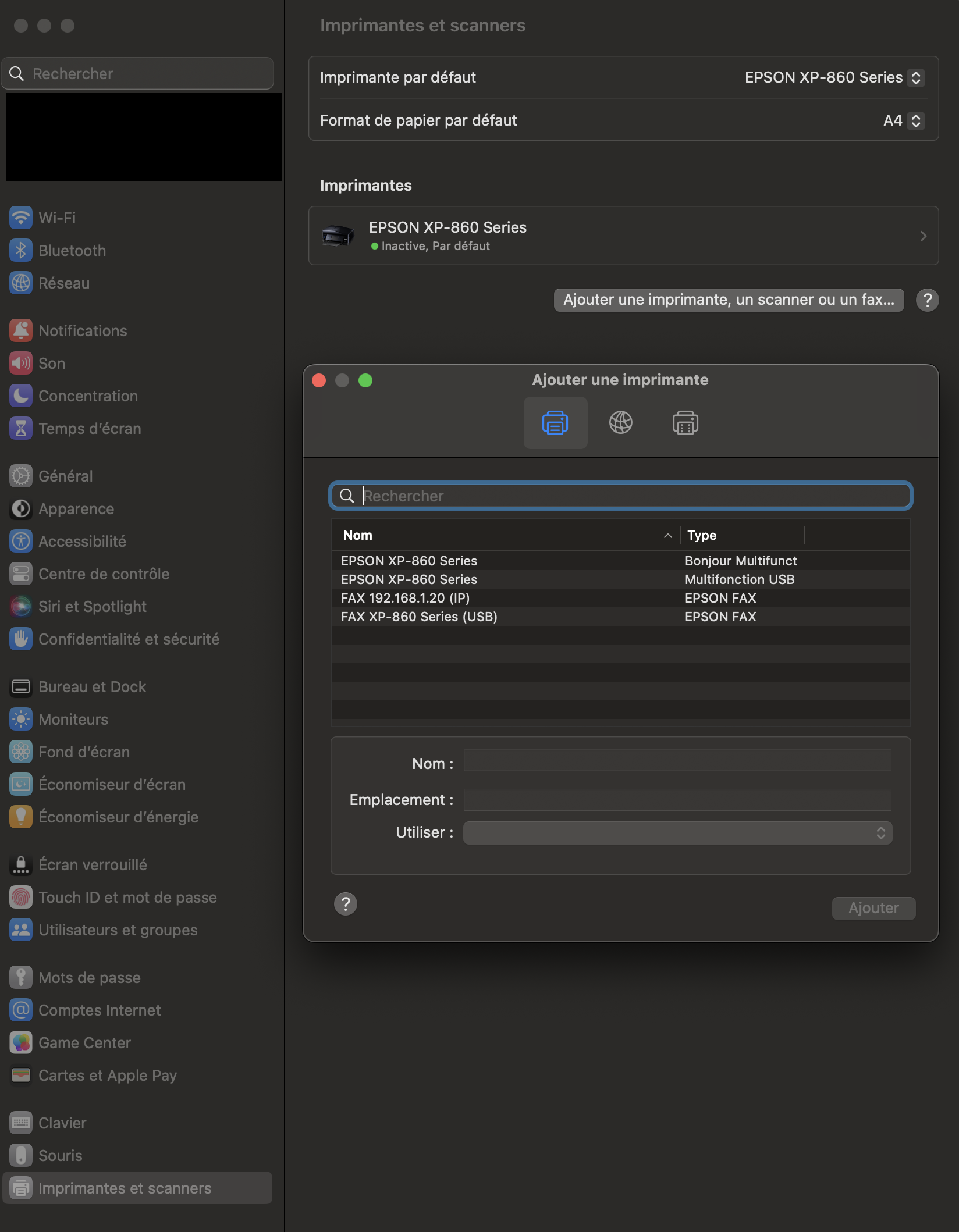Open the help button in Add Printer dialog
This screenshot has width=959, height=1232.
346,904
